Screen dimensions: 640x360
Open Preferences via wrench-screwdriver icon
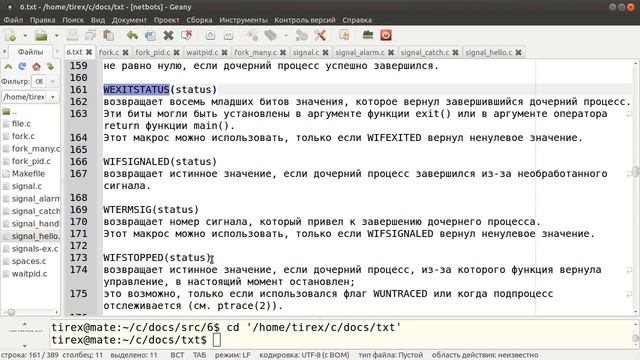(x=320, y=36)
